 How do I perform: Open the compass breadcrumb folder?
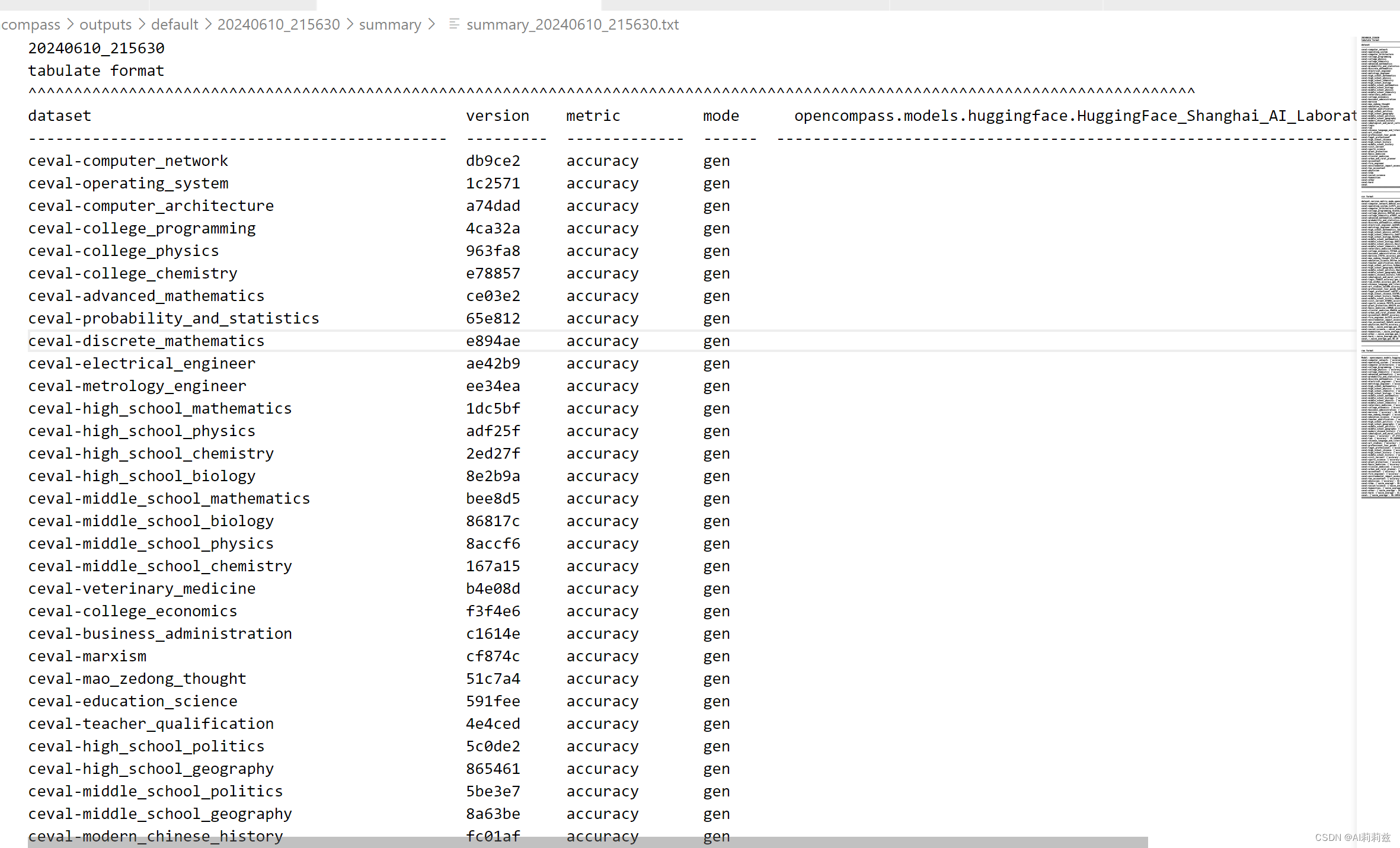point(31,24)
